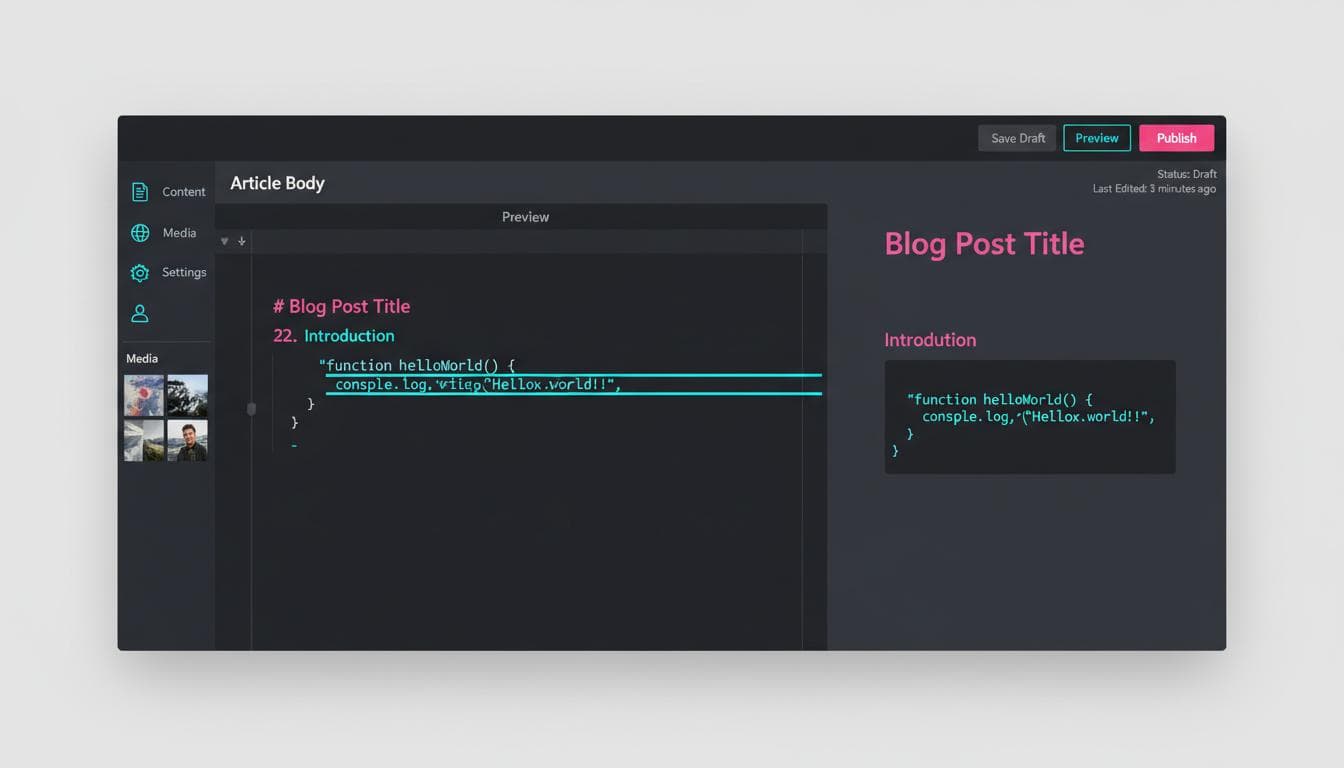Click the outlined Preview button in top bar
Image resolution: width=1344 pixels, height=768 pixels.
1097,138
